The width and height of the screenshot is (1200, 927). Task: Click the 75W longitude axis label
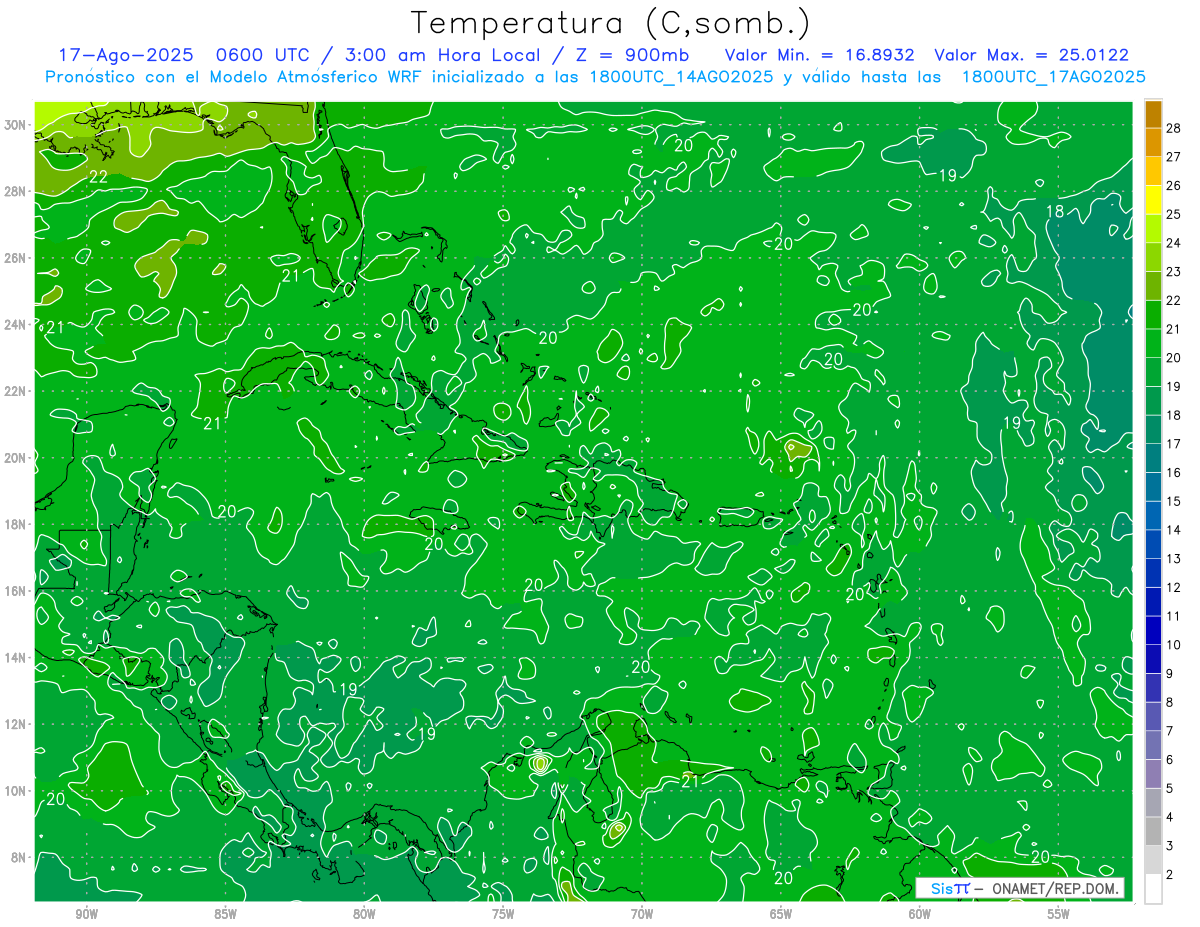coord(503,915)
